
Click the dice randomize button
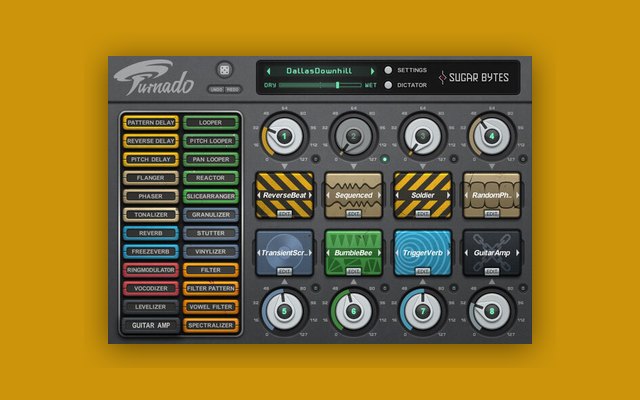click(224, 70)
